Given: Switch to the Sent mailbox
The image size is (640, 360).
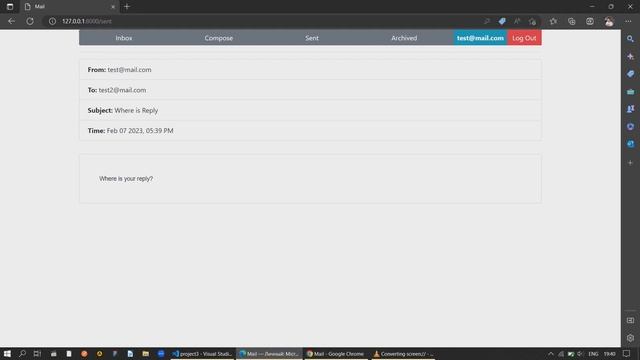Looking at the screenshot, I should [x=312, y=38].
